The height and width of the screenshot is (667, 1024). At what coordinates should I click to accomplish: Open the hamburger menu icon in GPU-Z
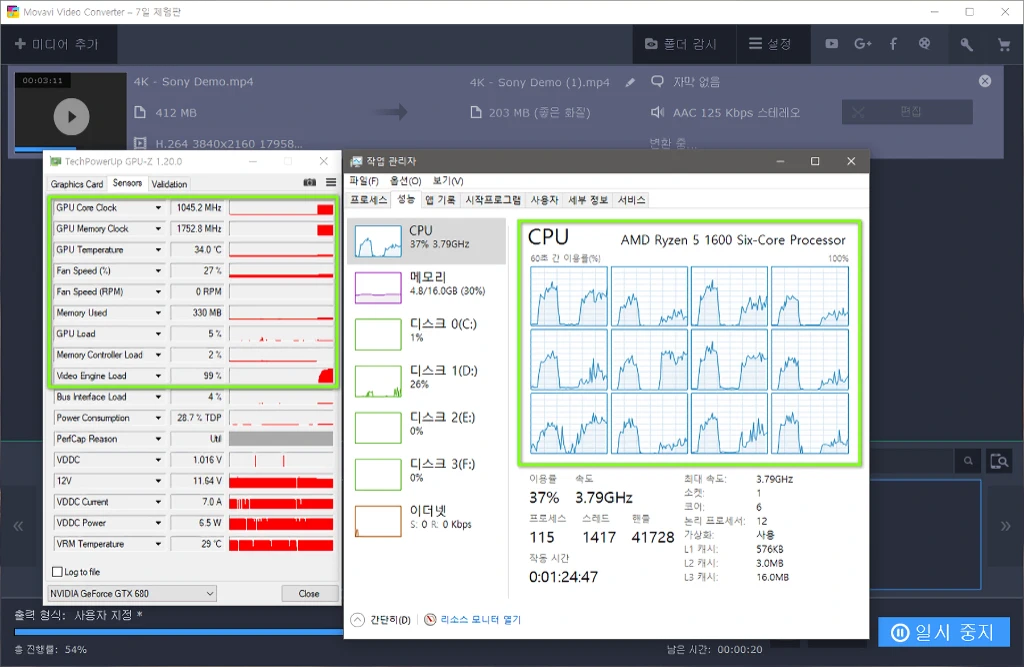(x=331, y=182)
